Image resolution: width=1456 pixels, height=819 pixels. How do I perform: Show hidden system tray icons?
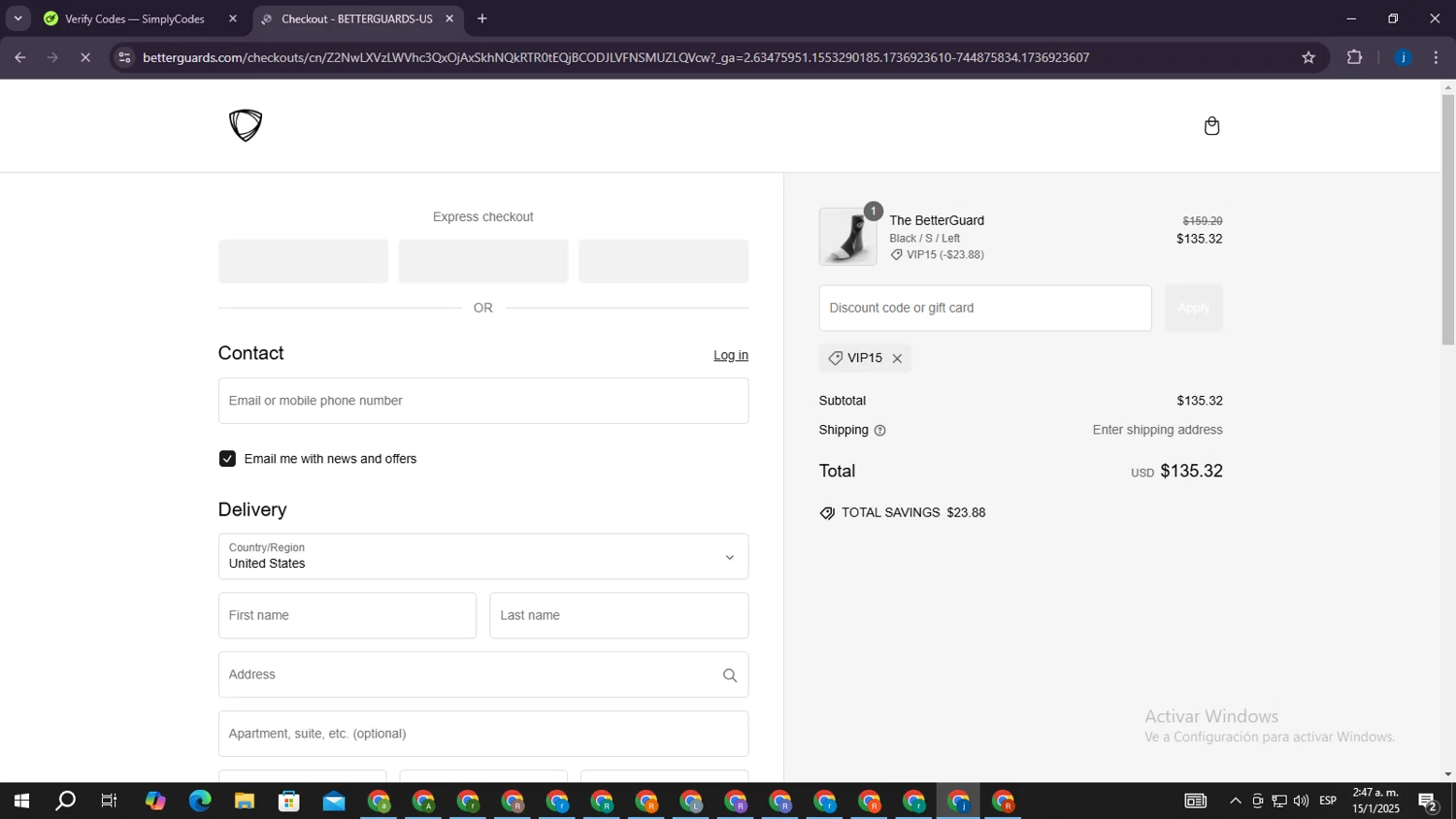pos(1235,802)
